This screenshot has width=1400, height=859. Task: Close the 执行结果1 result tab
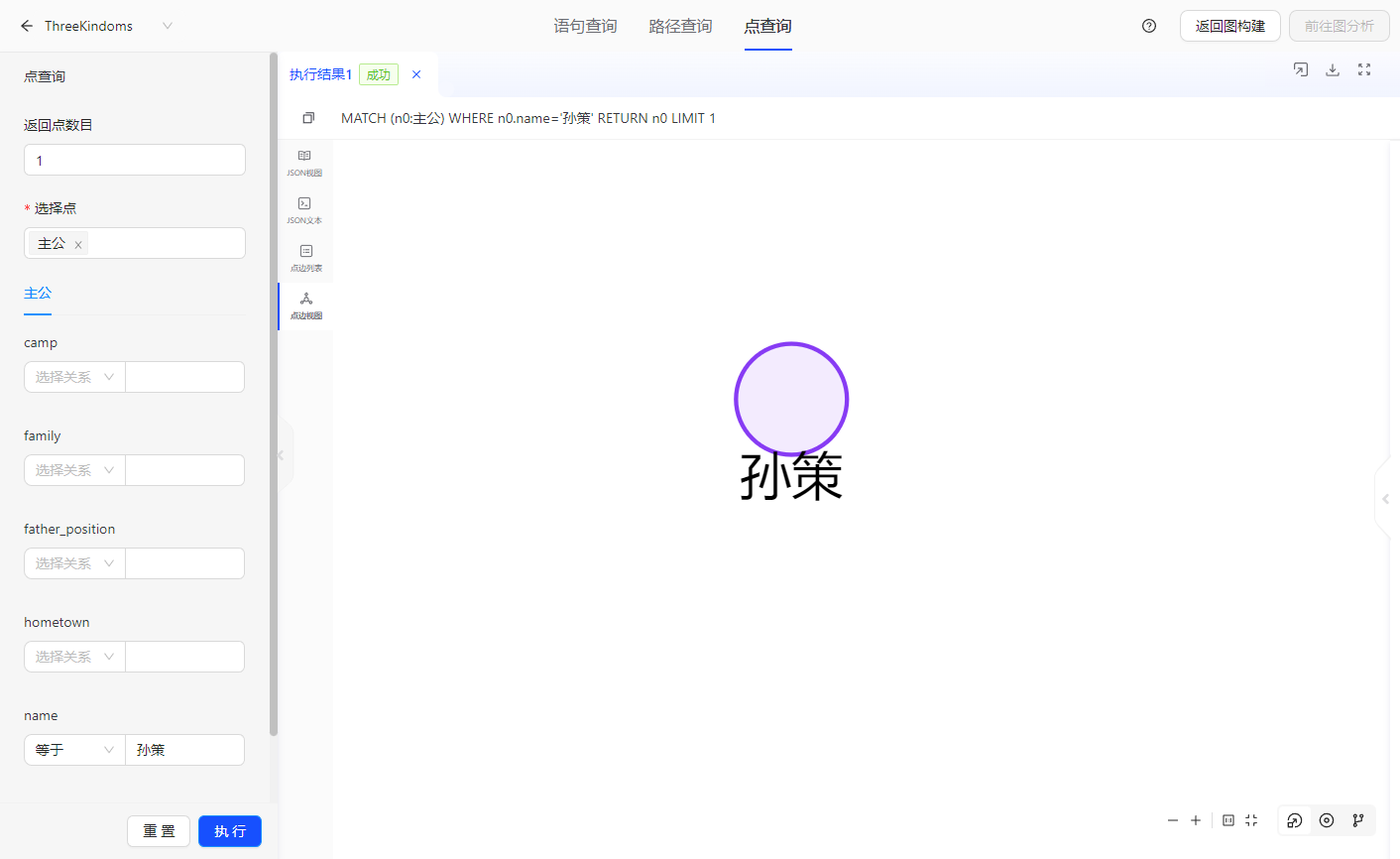[x=416, y=74]
